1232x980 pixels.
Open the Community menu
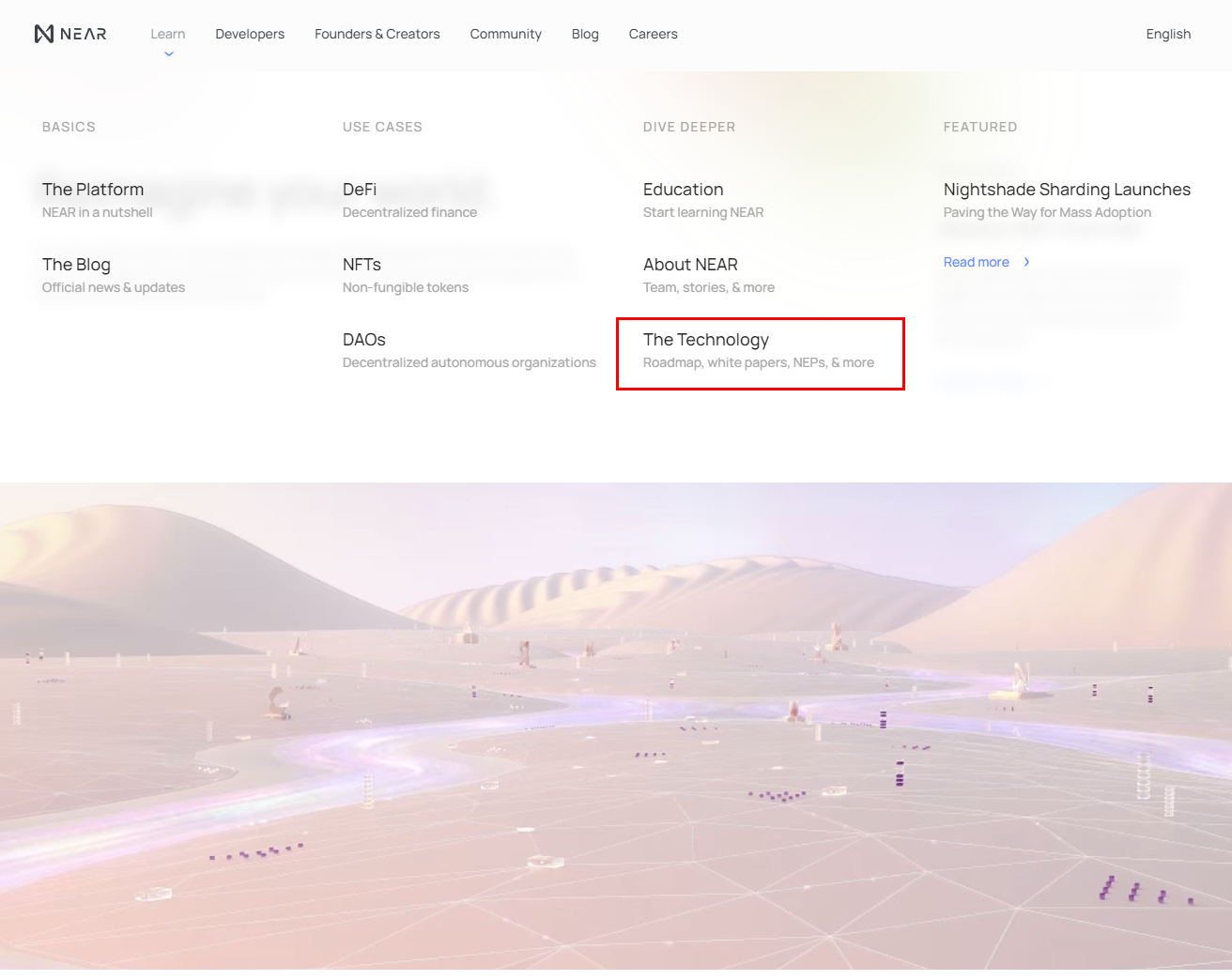(506, 34)
